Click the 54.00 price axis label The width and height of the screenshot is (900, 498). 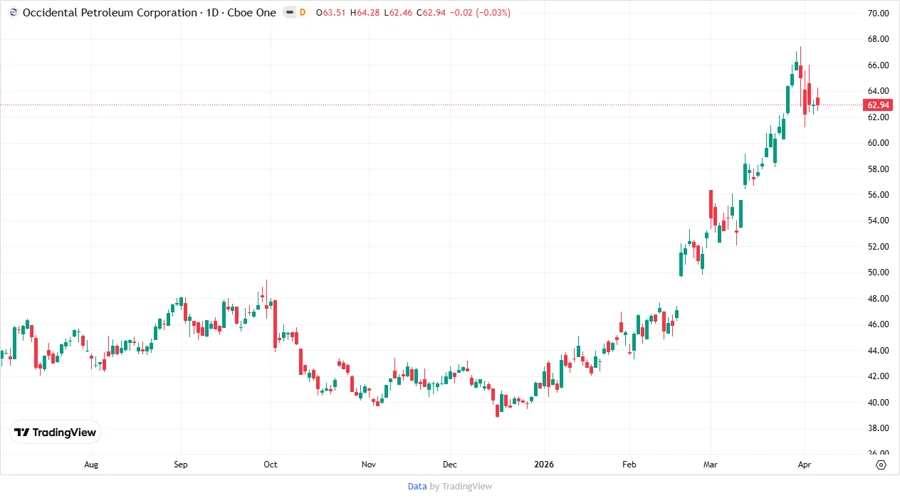[x=878, y=220]
